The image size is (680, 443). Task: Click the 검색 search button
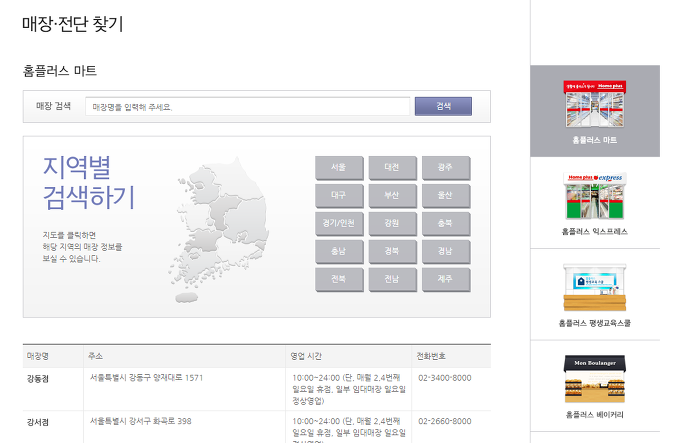[x=443, y=106]
